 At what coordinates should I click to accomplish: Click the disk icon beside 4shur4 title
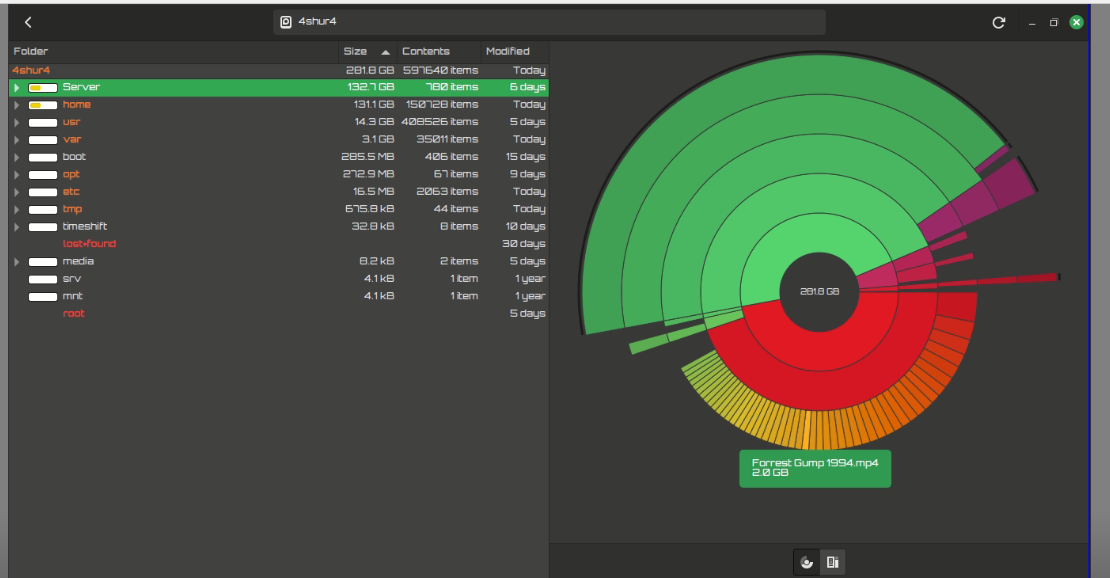(x=286, y=23)
